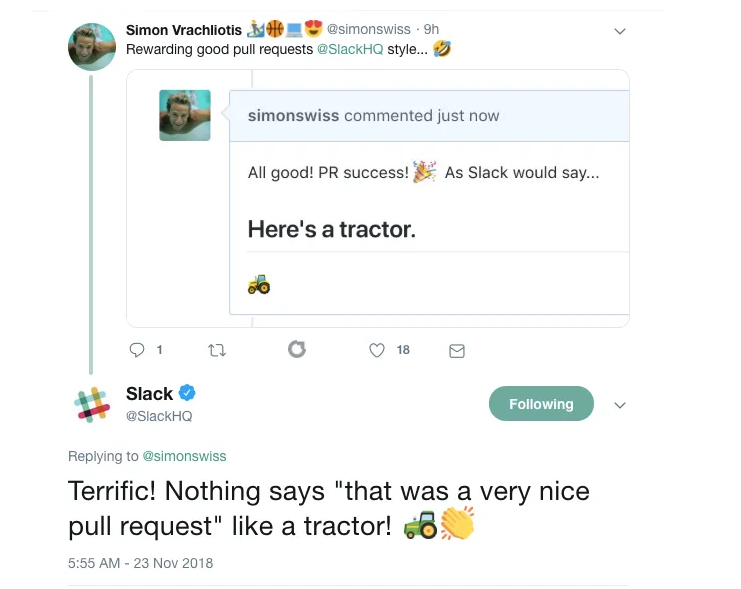Like the tweet with the heart icon

click(x=377, y=350)
